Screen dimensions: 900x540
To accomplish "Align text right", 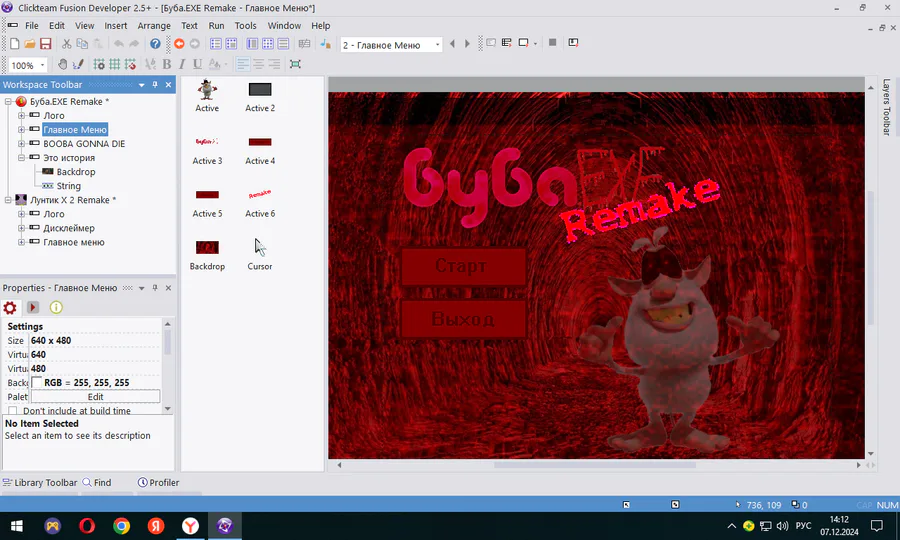I will click(274, 64).
